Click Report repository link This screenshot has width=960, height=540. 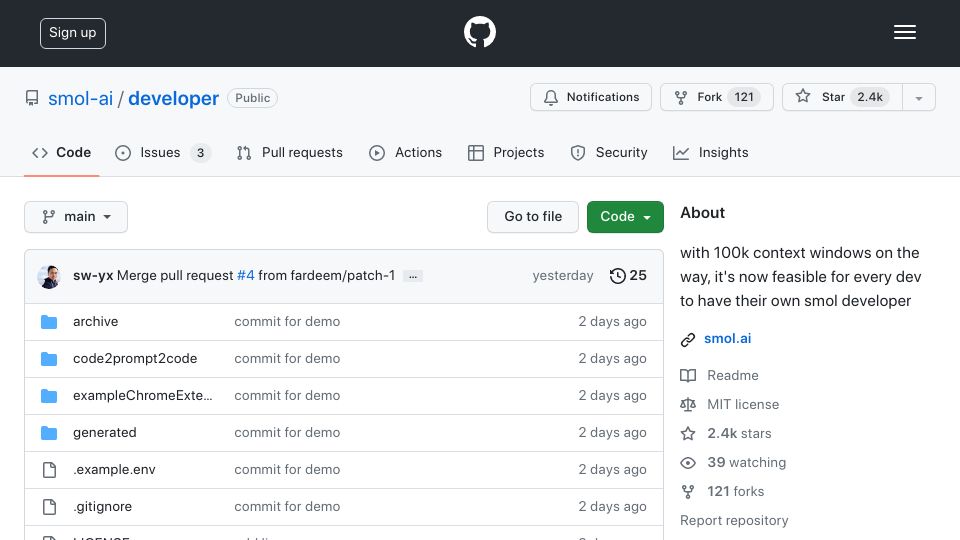[x=734, y=520]
